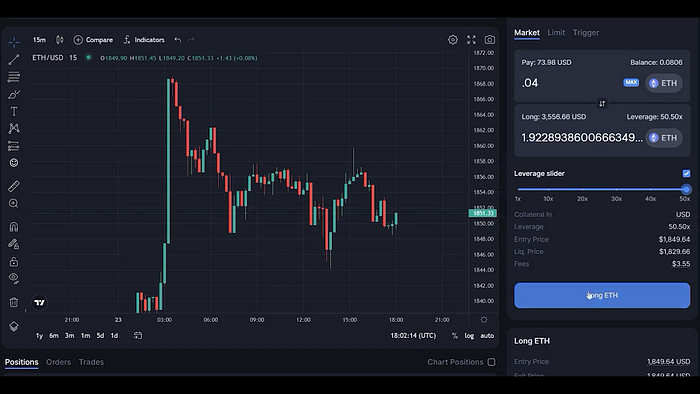Image resolution: width=700 pixels, height=394 pixels.
Task: Select the Text annotation tool
Action: (x=14, y=111)
